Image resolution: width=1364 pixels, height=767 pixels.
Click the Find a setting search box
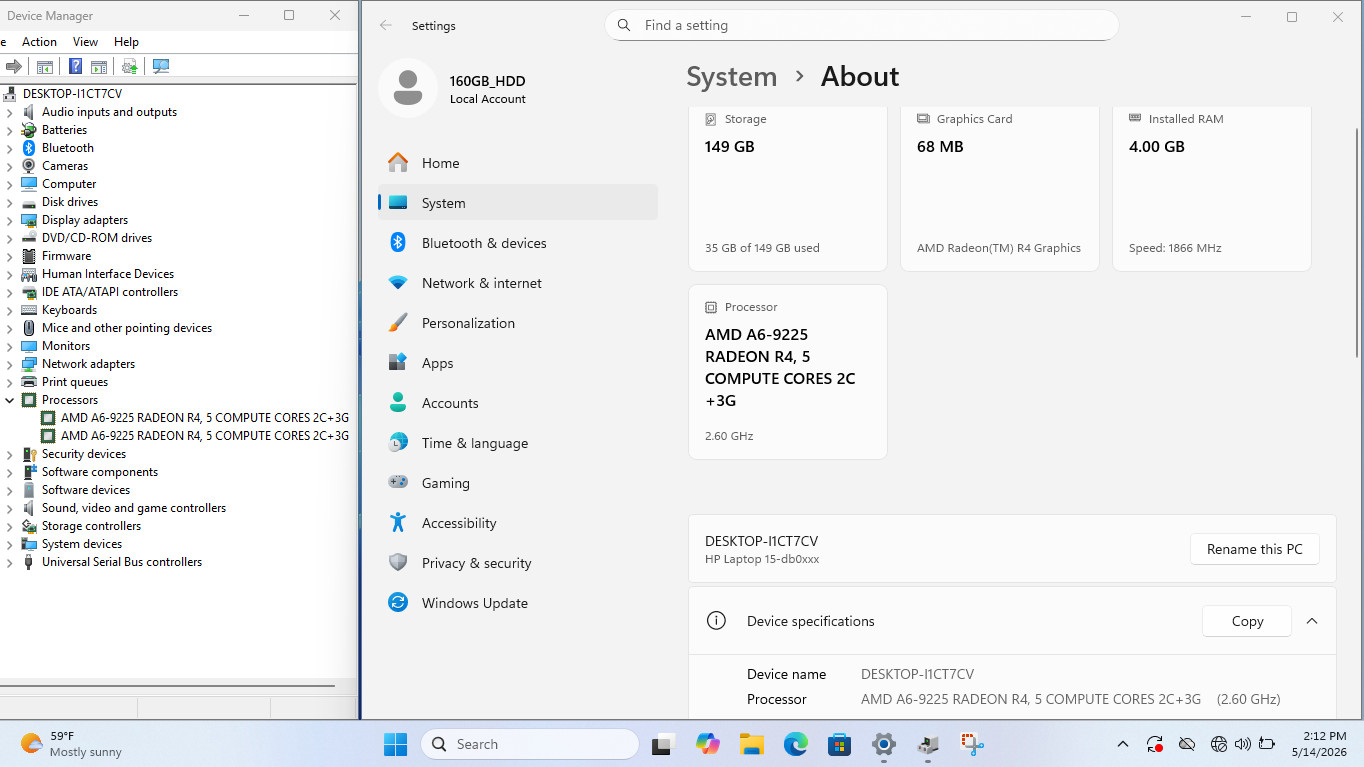861,25
